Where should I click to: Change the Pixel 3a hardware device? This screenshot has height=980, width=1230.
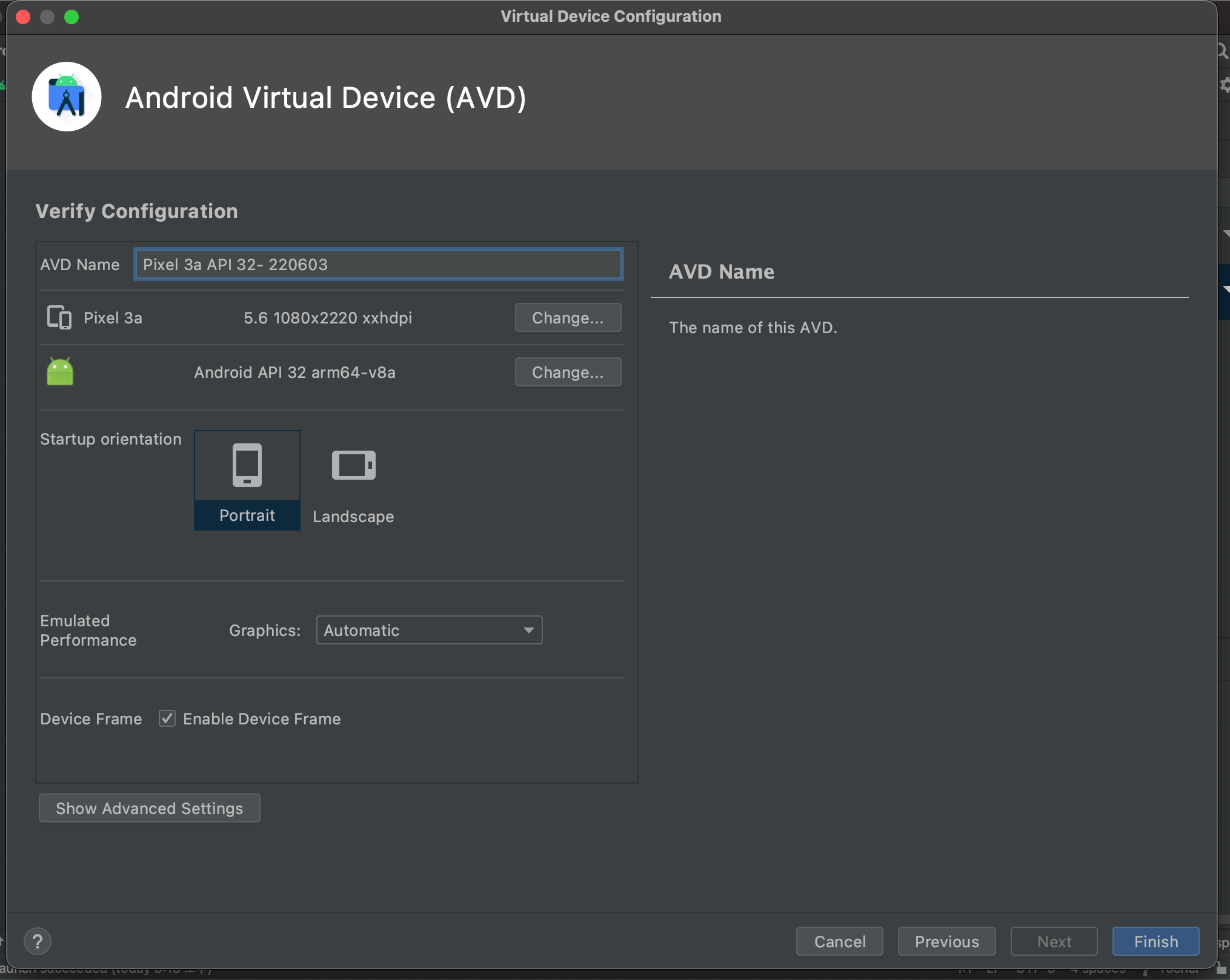pos(568,317)
